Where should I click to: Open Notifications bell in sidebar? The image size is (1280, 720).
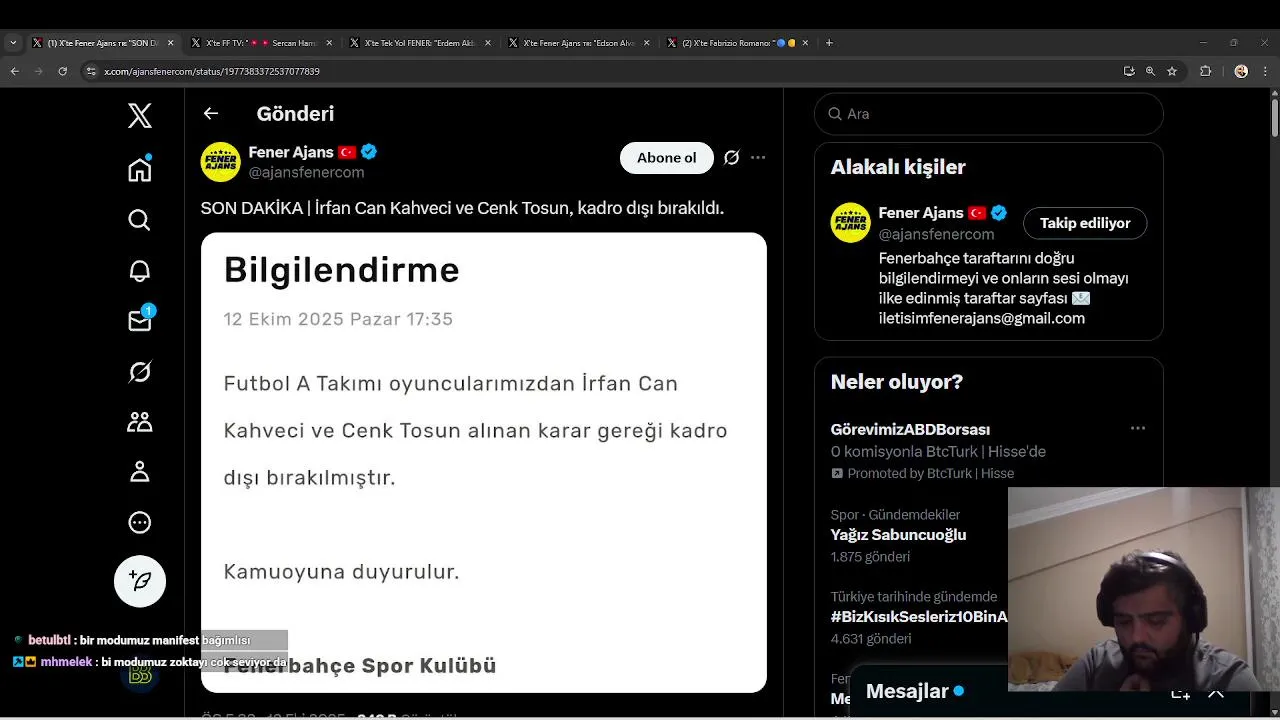pyautogui.click(x=140, y=271)
